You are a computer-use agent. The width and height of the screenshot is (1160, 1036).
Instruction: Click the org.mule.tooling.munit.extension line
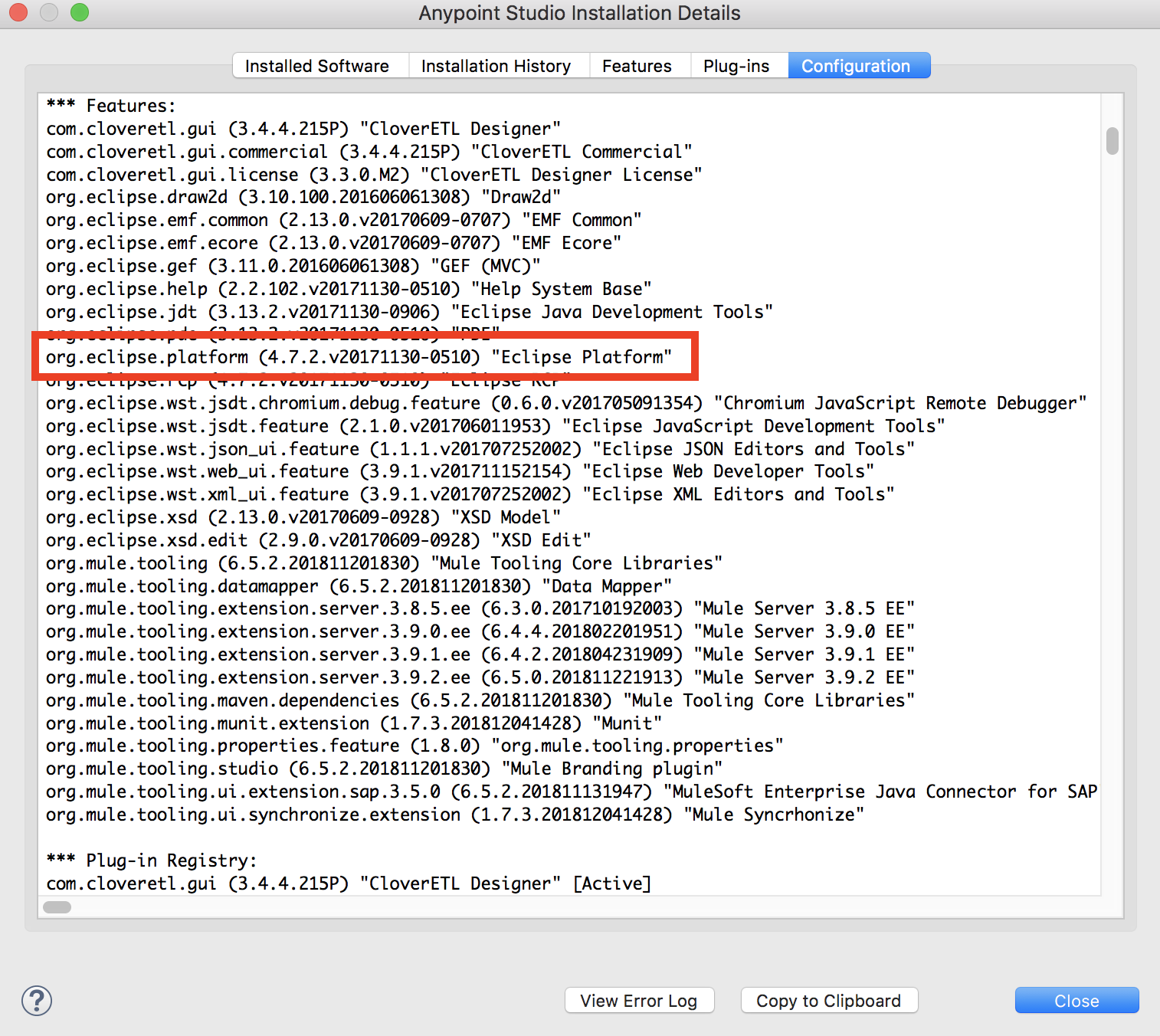click(x=353, y=723)
